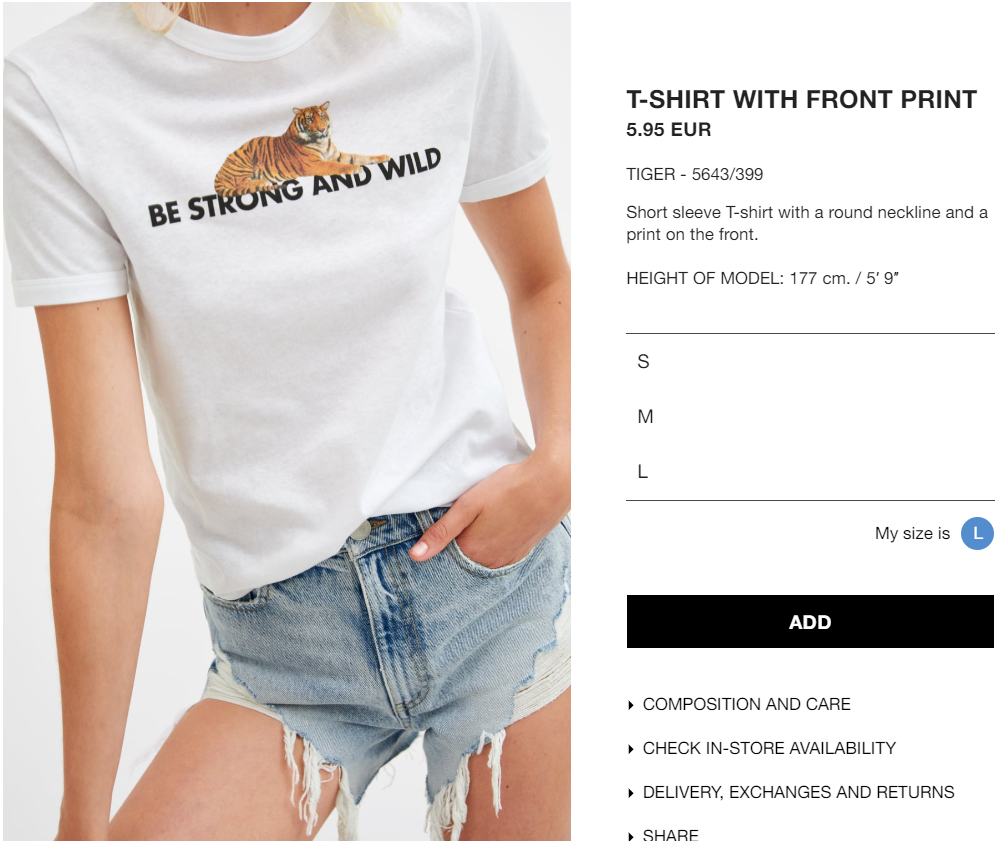
Task: Click the tiger print on the shirt photo
Action: click(300, 147)
